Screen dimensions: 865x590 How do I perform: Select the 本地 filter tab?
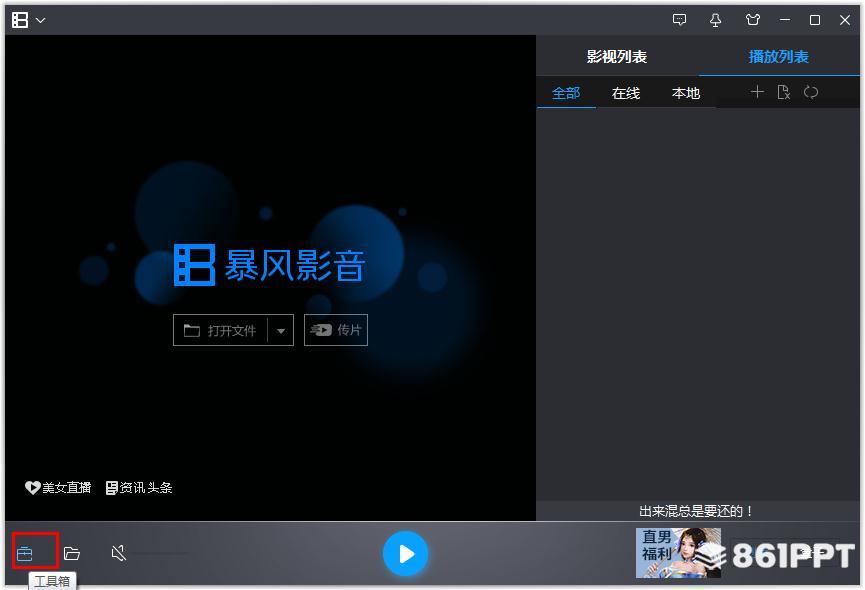coord(686,93)
